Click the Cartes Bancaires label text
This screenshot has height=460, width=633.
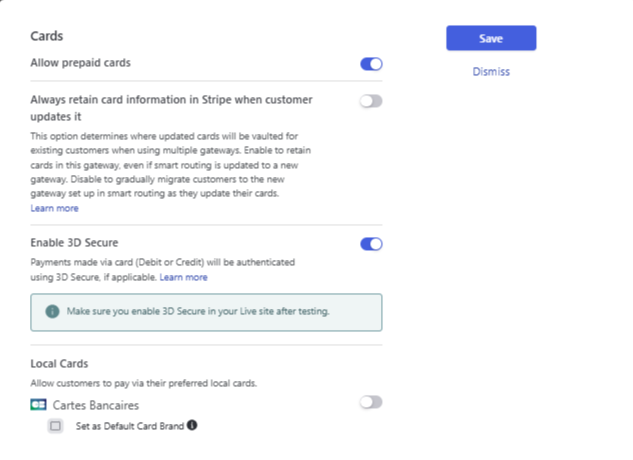[96, 405]
